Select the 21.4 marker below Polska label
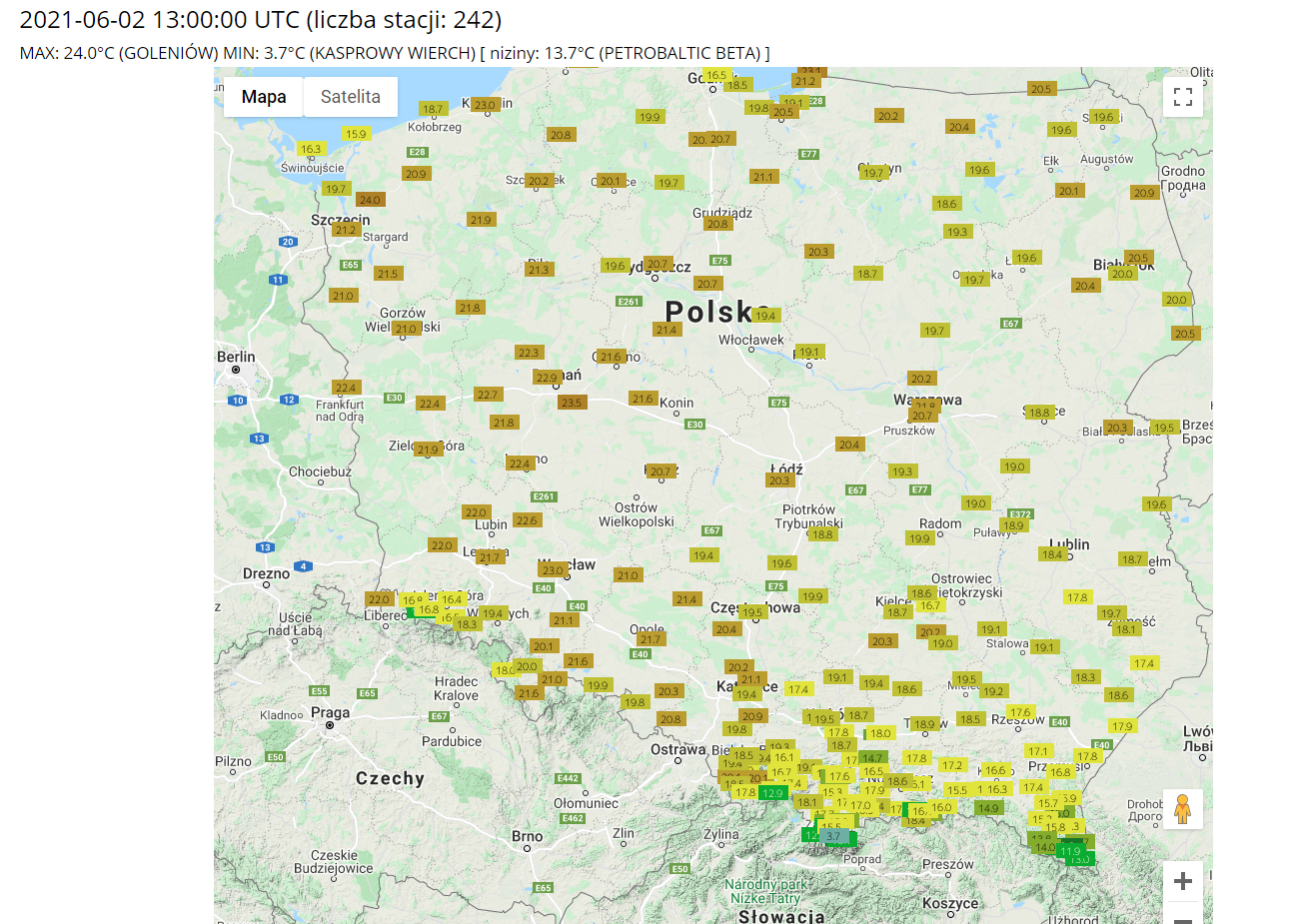1307x924 pixels. (x=666, y=330)
